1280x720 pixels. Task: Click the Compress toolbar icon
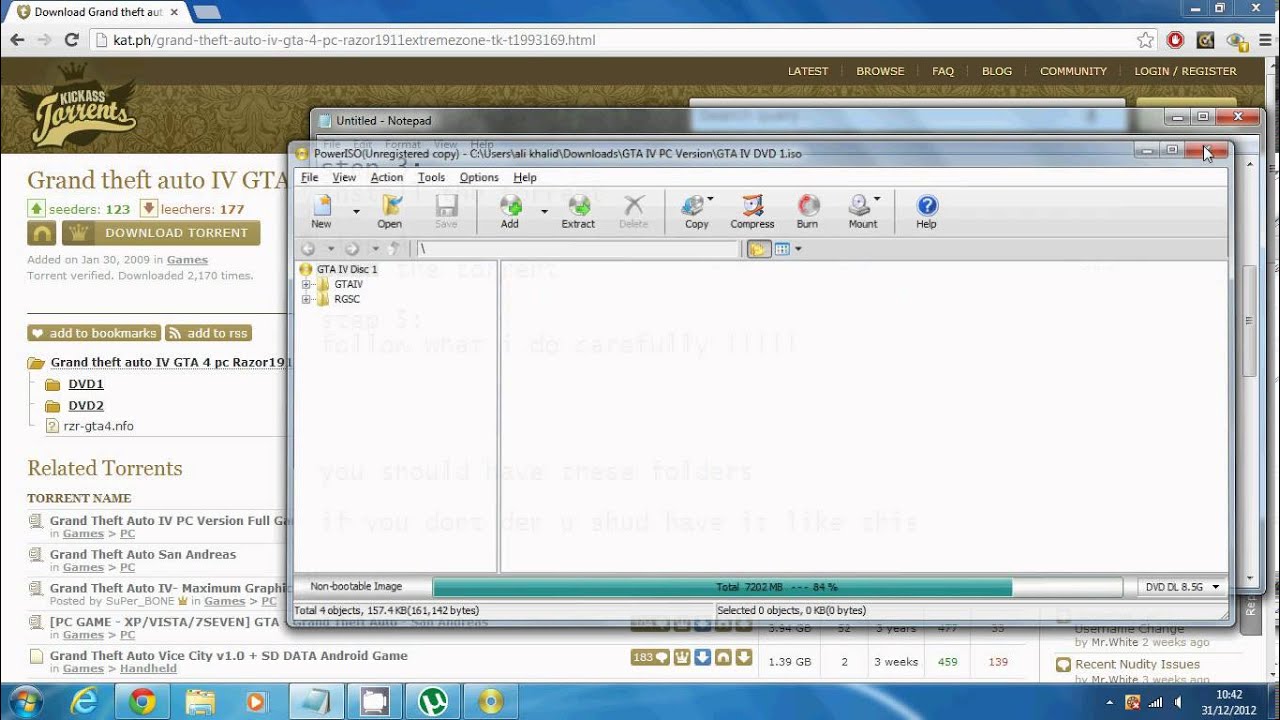coord(752,211)
